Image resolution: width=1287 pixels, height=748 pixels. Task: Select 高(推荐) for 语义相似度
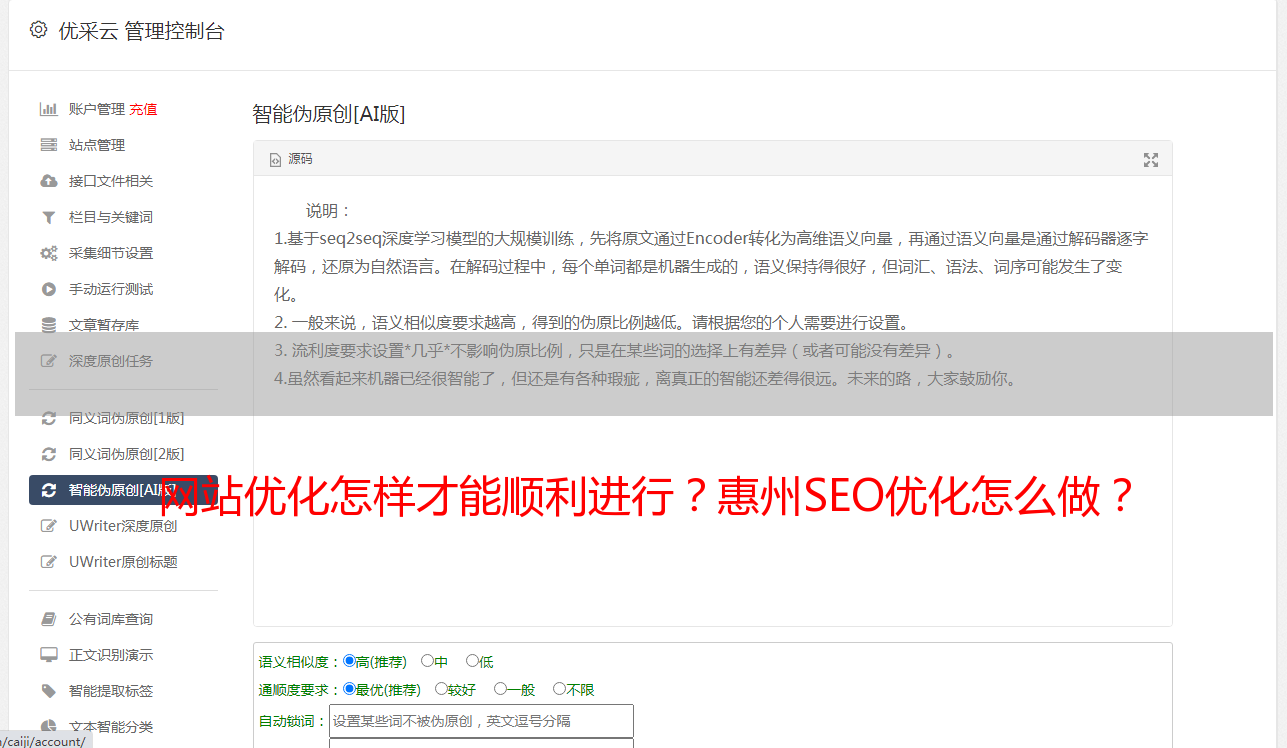[349, 661]
